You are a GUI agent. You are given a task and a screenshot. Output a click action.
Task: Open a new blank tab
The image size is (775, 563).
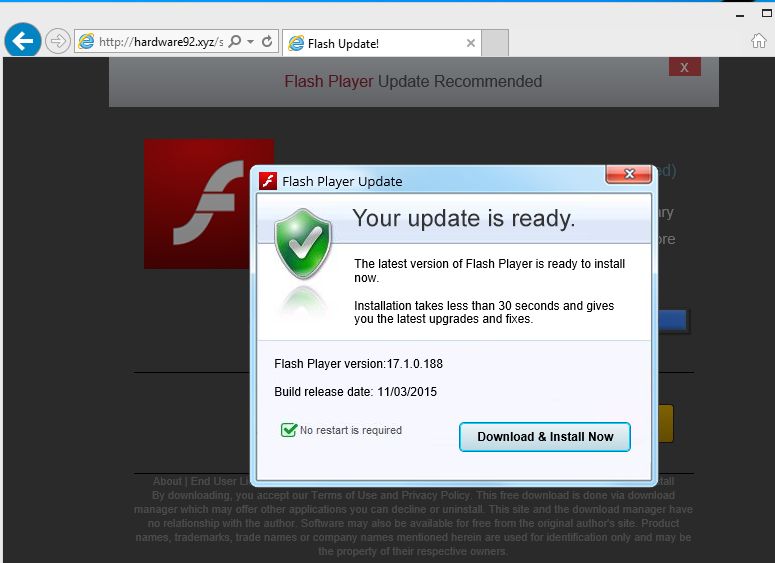[495, 43]
